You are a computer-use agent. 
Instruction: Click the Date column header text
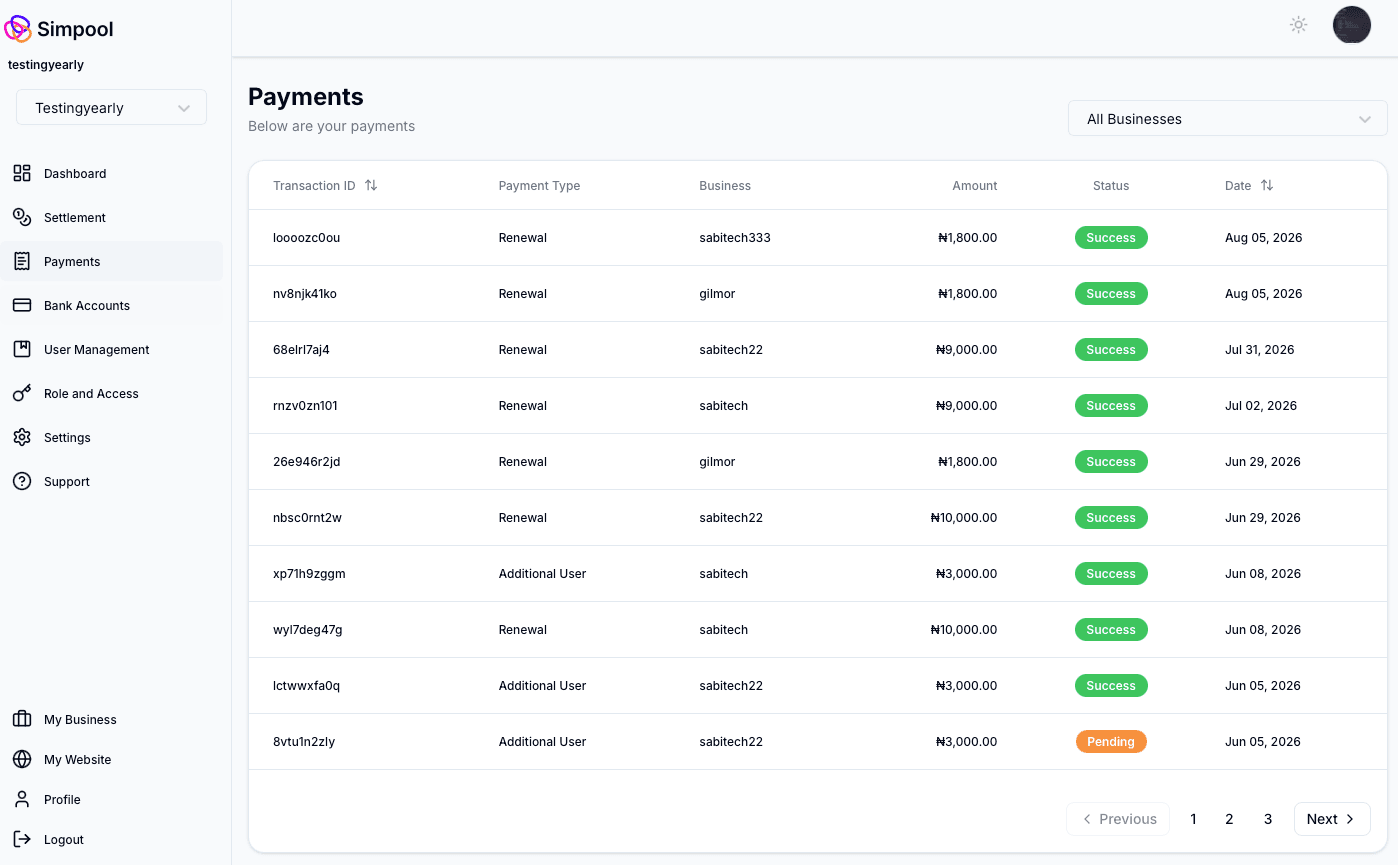(x=1238, y=185)
